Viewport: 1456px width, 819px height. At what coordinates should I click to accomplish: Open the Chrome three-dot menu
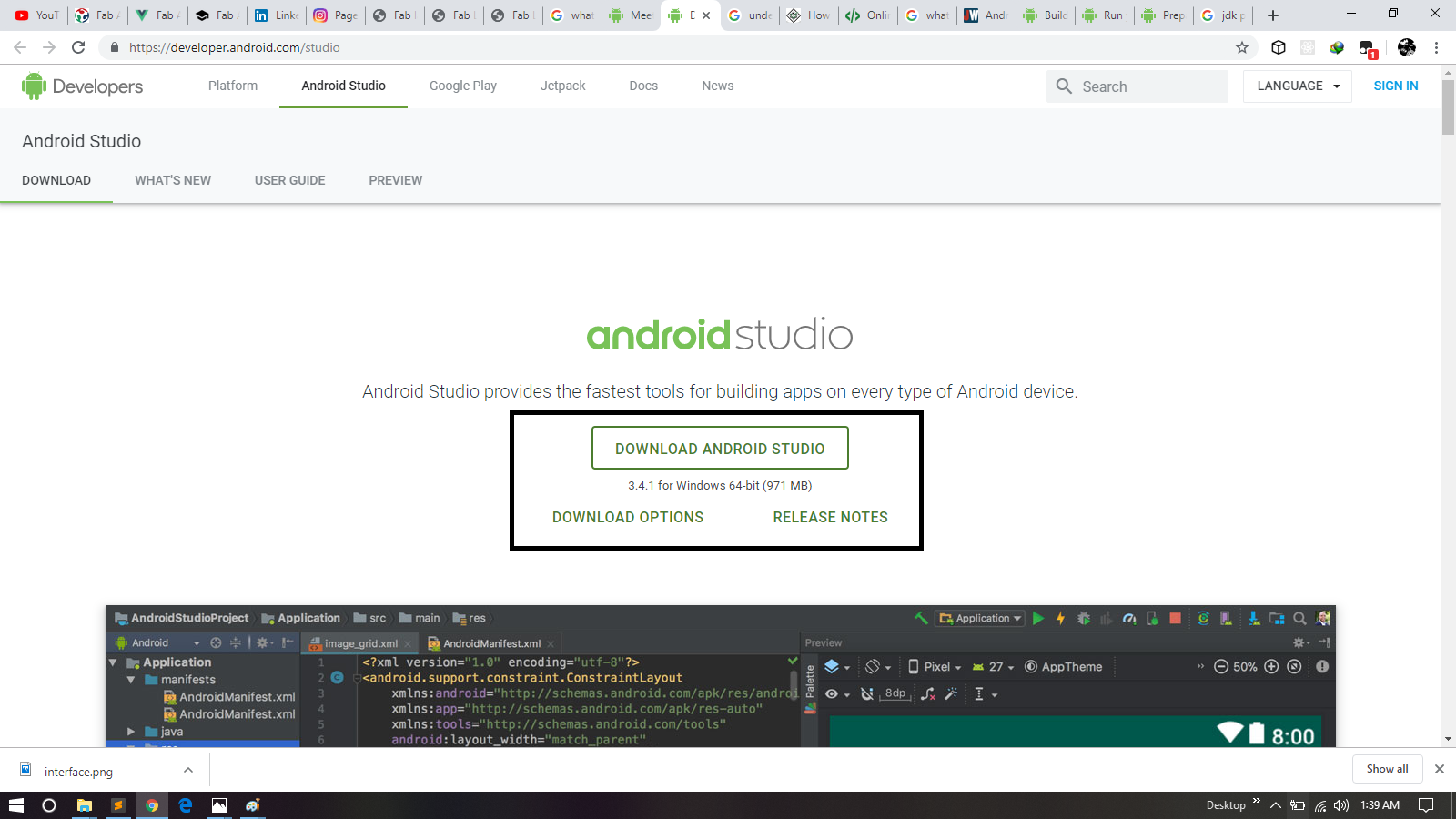tap(1437, 47)
